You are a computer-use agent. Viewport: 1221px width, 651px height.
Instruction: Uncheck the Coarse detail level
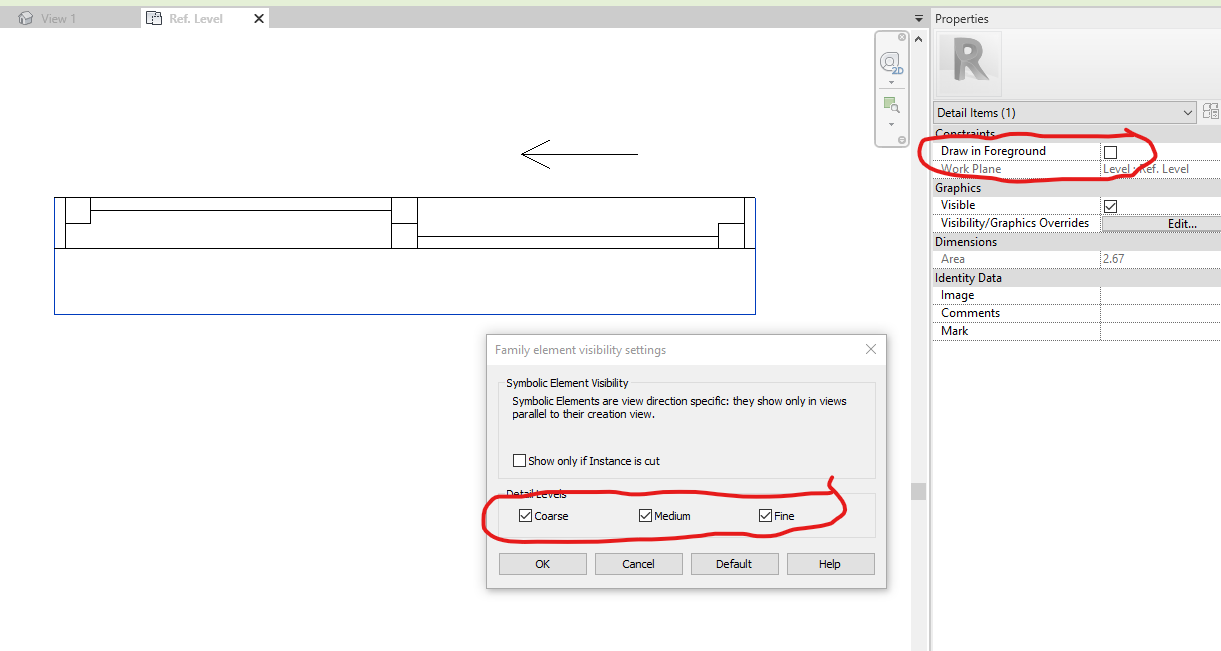click(x=525, y=515)
